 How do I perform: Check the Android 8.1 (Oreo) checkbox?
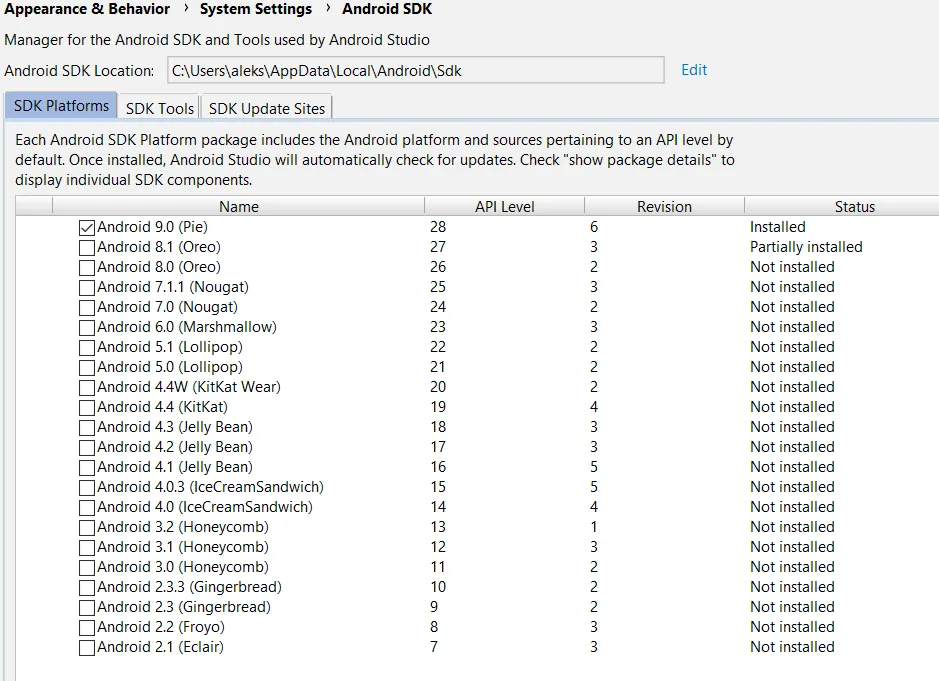tap(87, 247)
